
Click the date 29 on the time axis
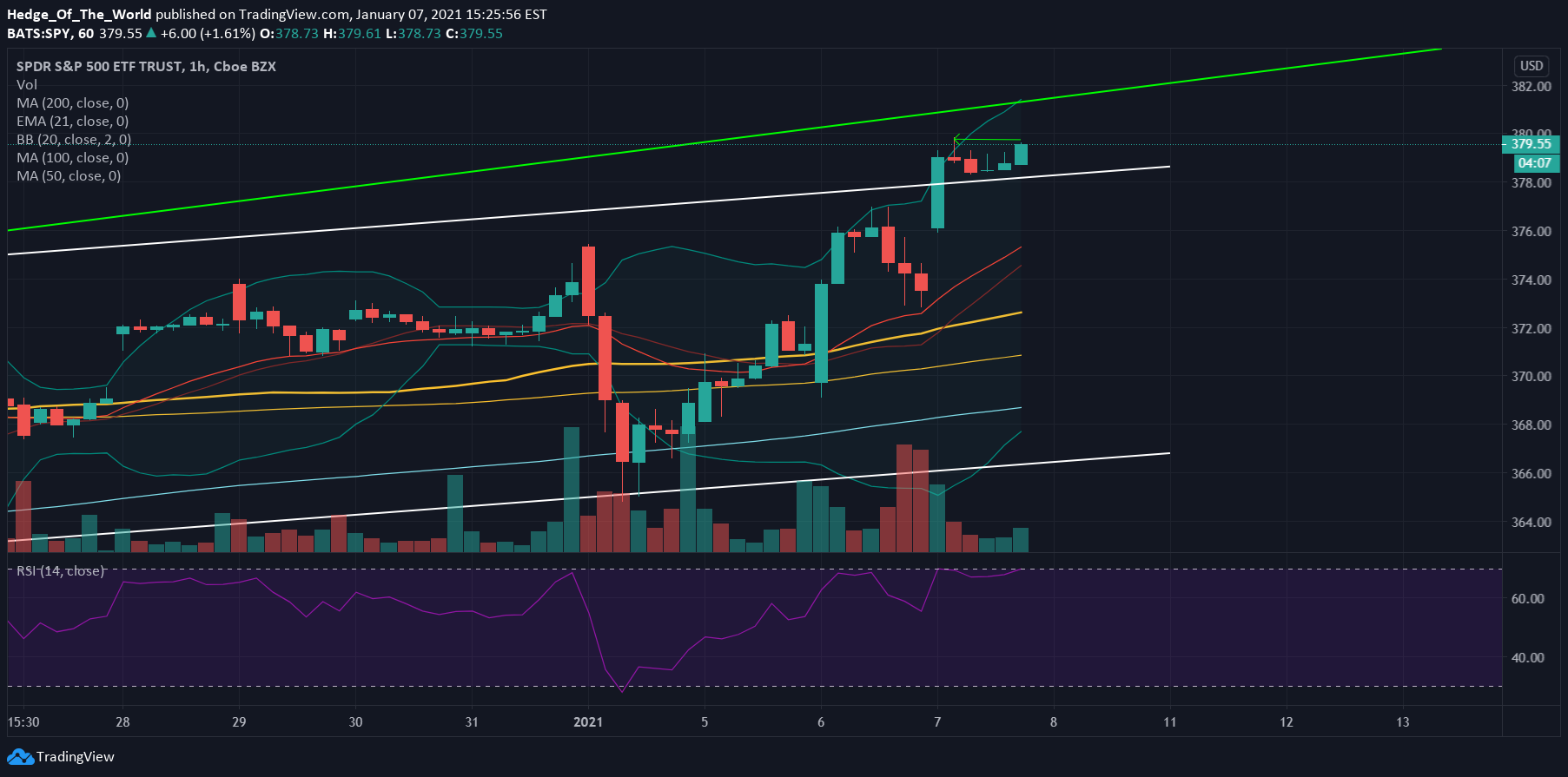239,722
